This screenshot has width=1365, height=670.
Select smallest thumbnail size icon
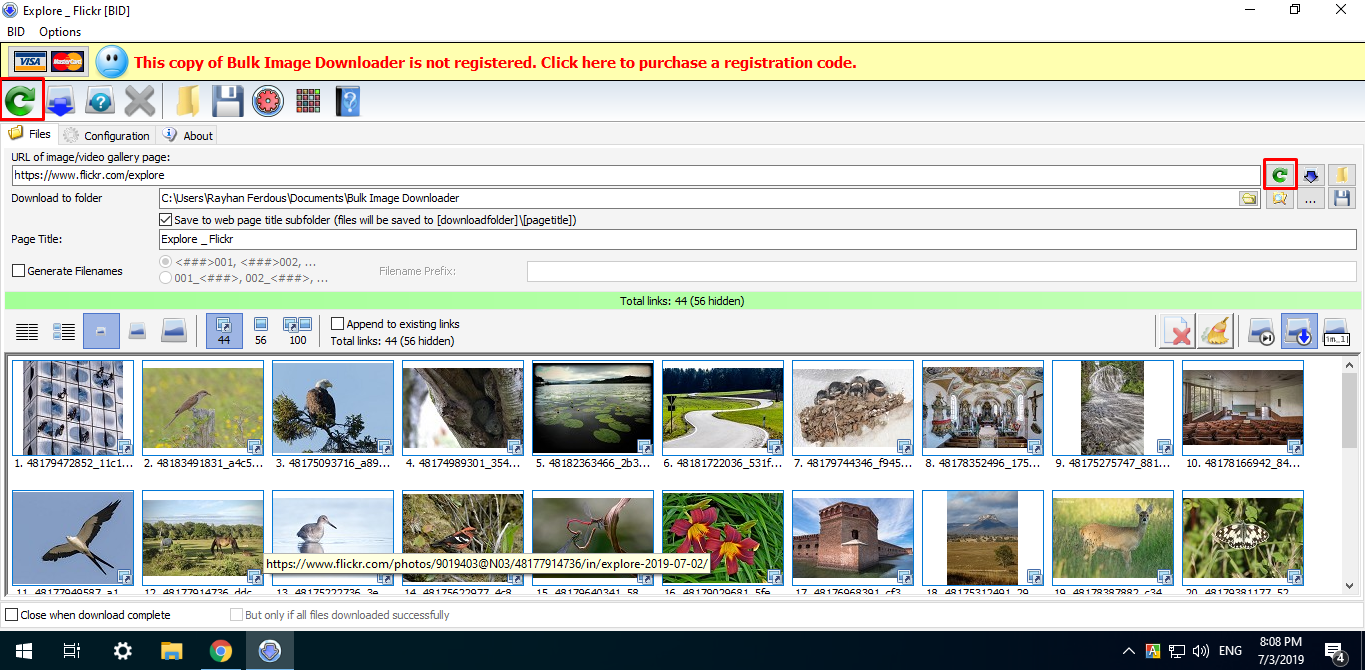coord(102,331)
